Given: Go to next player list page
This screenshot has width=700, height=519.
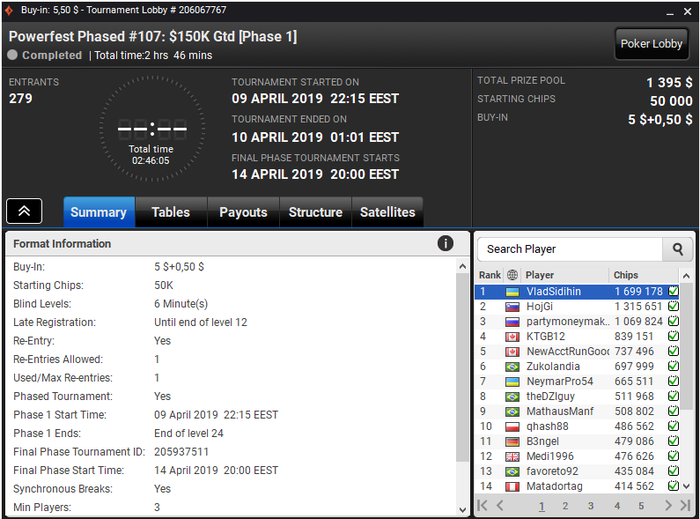Looking at the screenshot, I should [668, 505].
